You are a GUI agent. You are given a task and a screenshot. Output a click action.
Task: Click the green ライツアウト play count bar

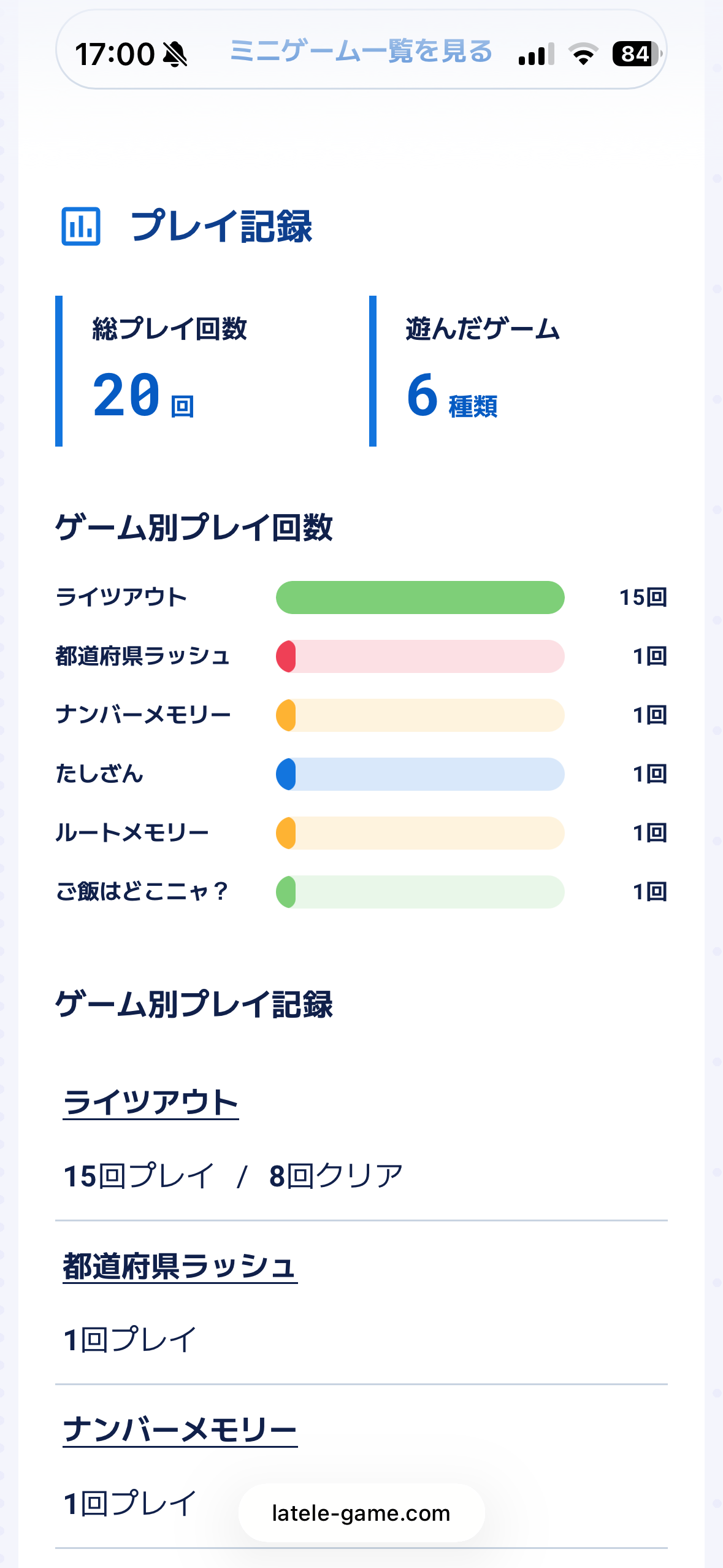click(420, 598)
